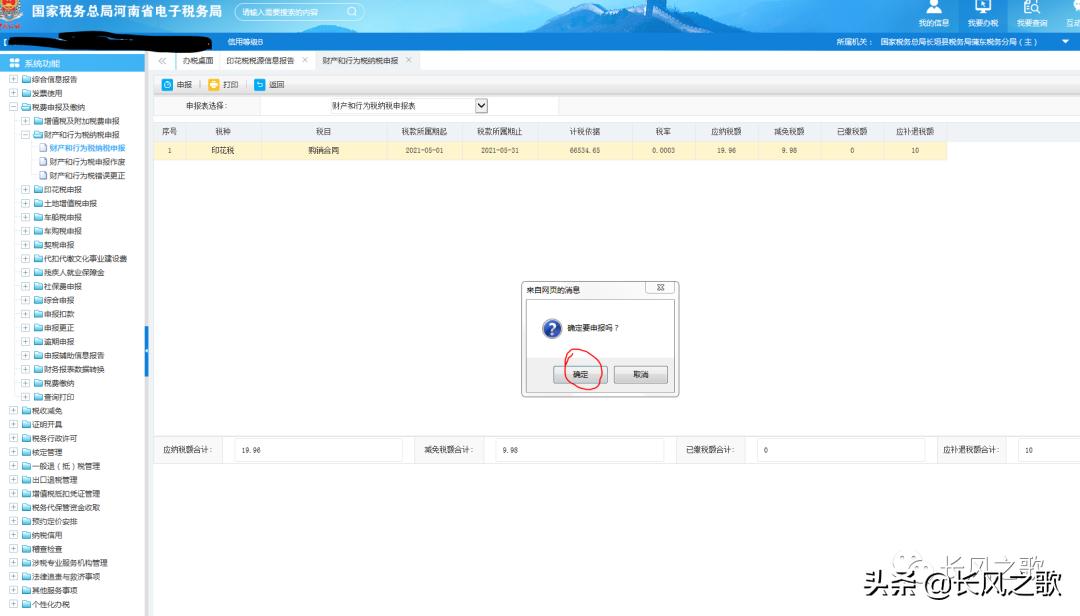Collapse the 税费申报及缴纳 tree node
Viewport: 1080px width, 616px height.
[13, 107]
